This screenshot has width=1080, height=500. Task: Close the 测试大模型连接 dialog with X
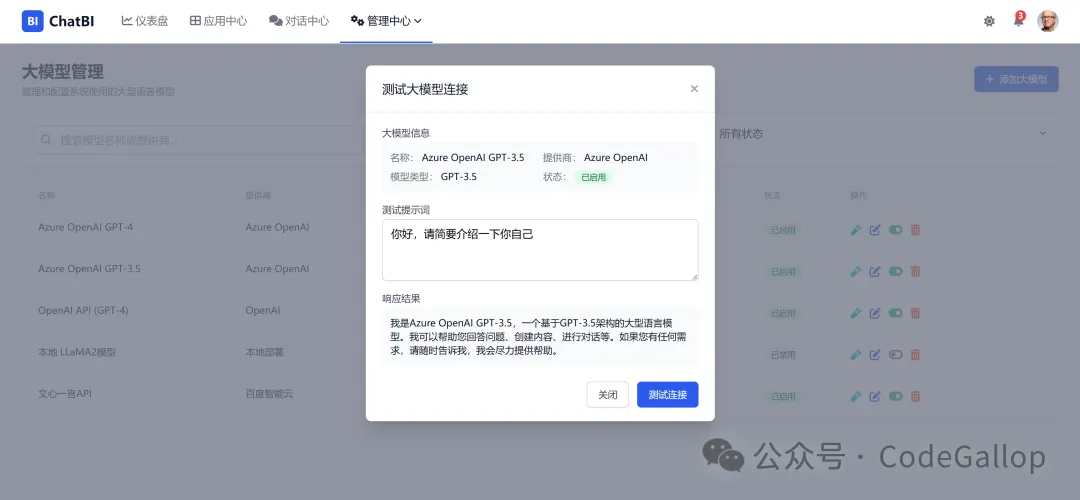click(694, 89)
